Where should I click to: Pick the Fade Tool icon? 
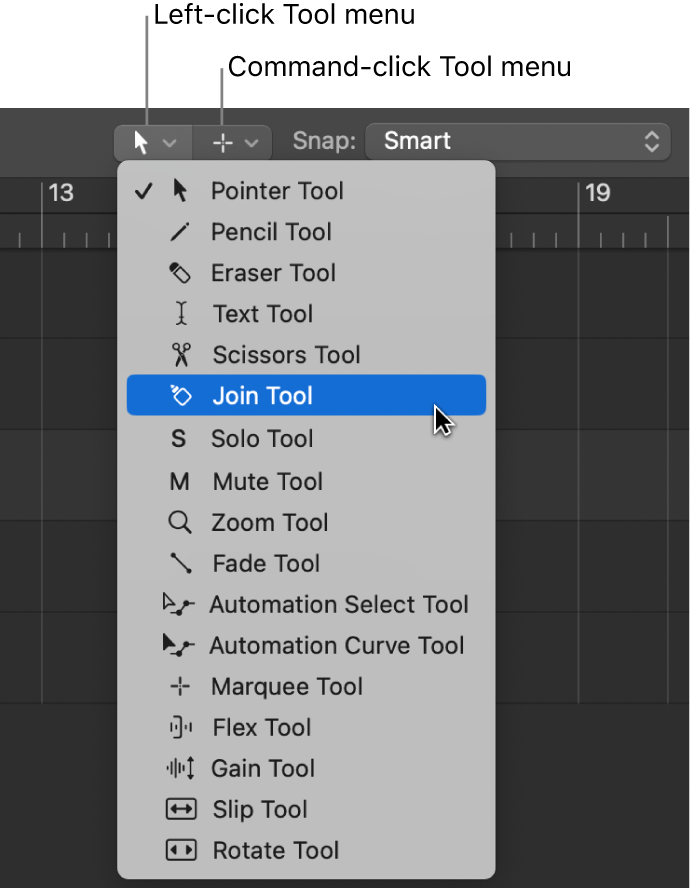[178, 563]
